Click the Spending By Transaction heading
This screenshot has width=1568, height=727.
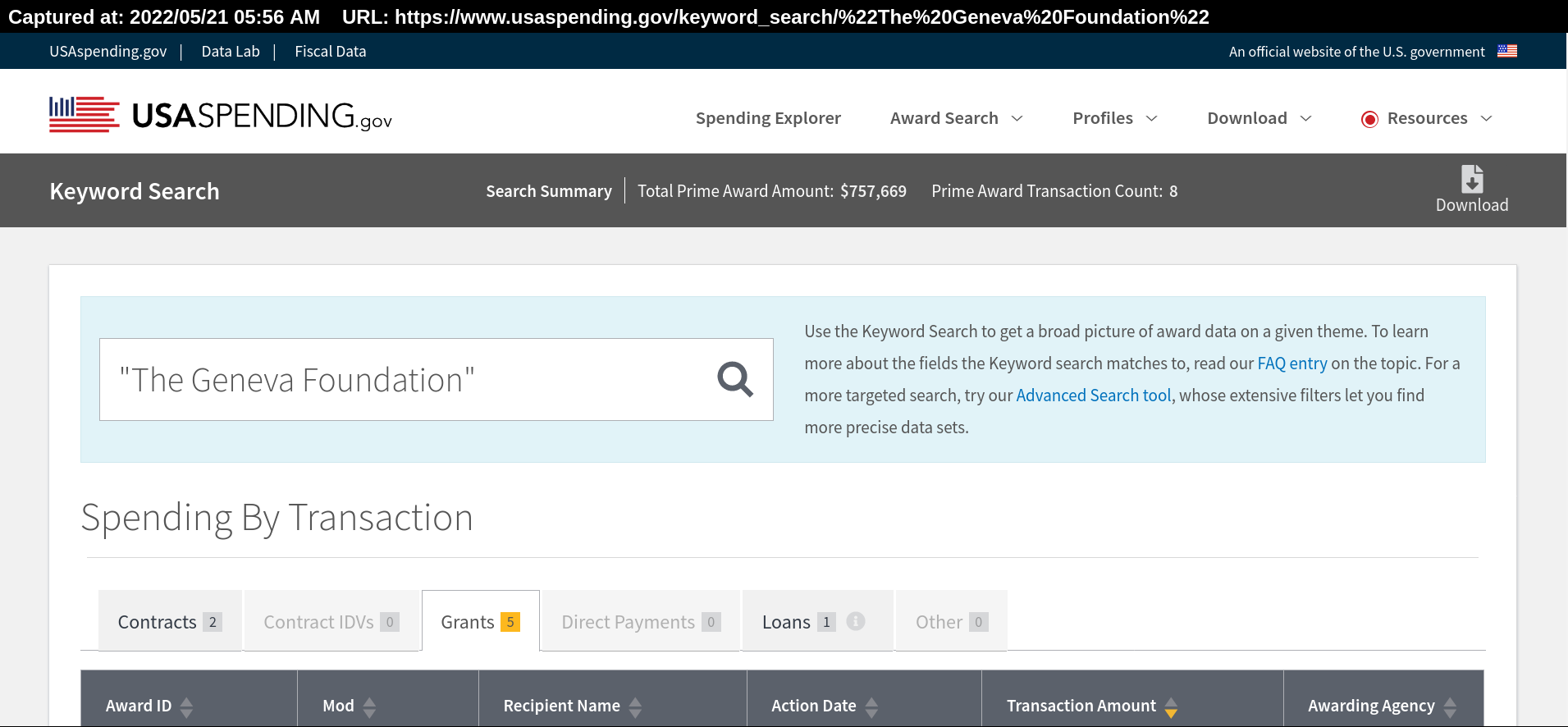point(277,518)
